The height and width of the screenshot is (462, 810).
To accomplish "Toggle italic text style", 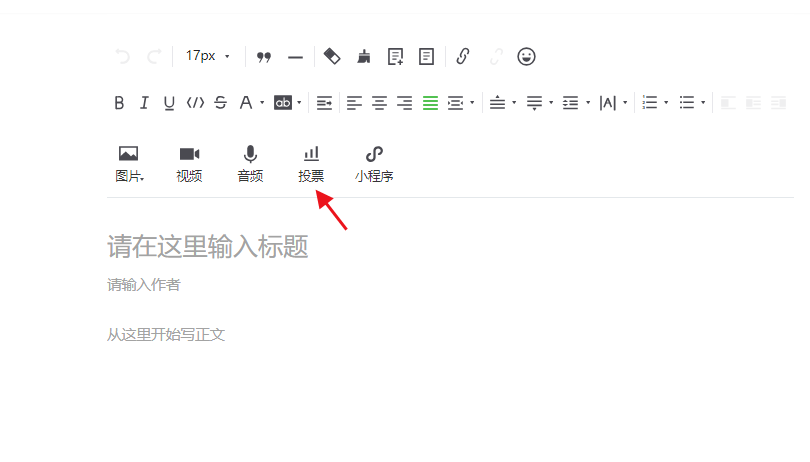I will (144, 103).
